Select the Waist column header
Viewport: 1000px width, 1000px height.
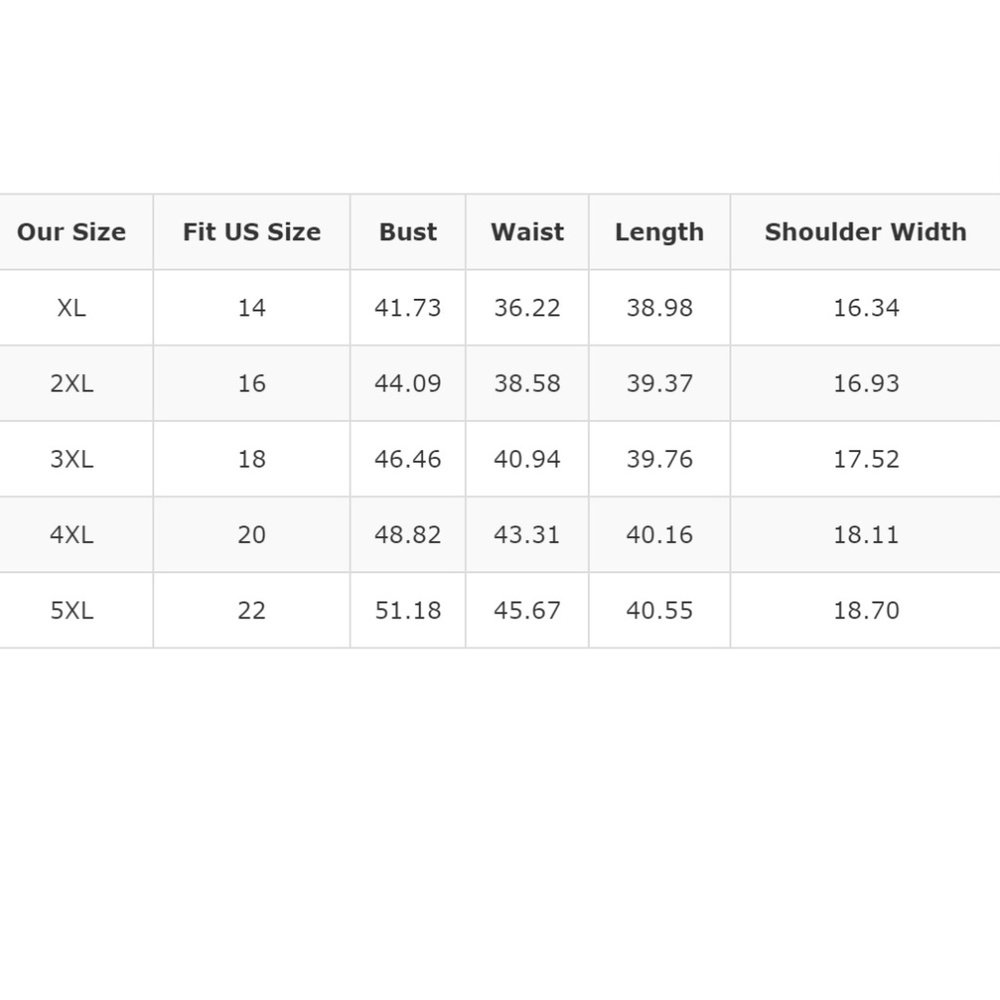click(x=527, y=232)
